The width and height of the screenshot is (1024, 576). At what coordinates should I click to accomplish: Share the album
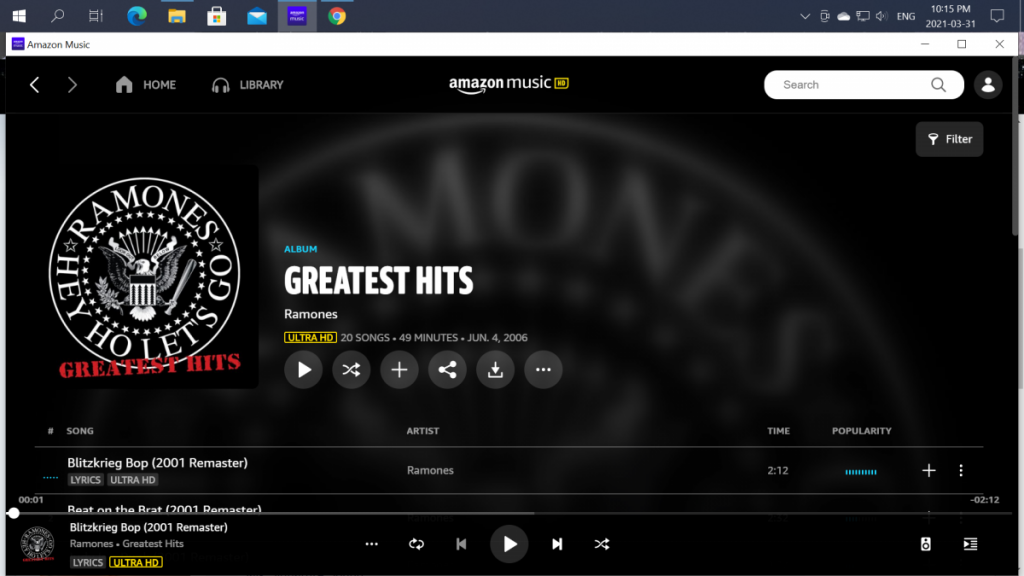[x=447, y=370]
